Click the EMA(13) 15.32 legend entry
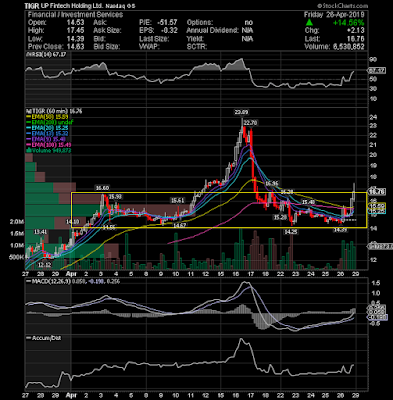 [48, 134]
